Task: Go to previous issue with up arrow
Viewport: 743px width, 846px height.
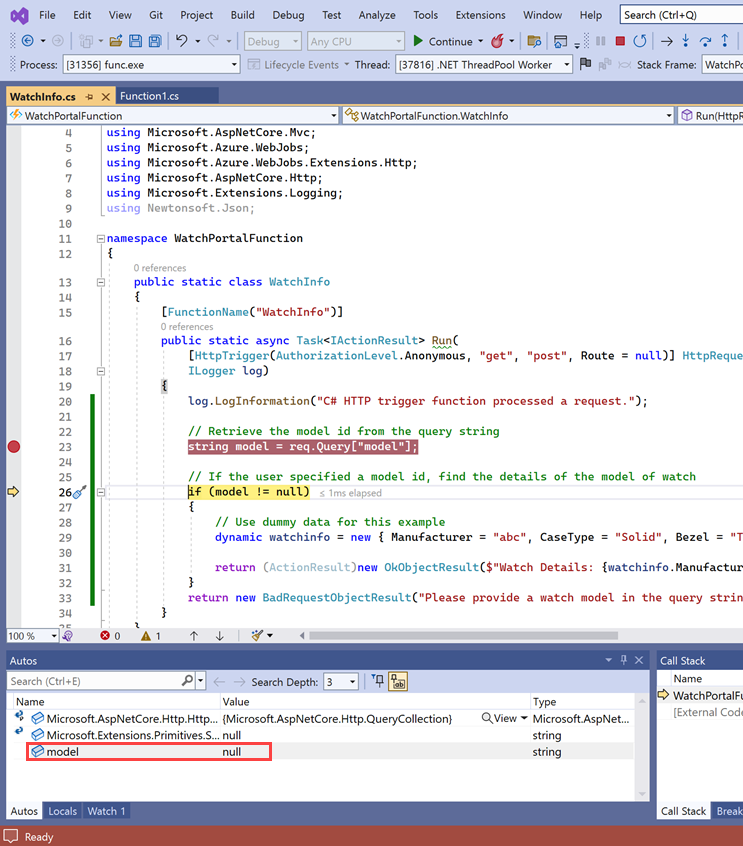Action: coord(194,636)
